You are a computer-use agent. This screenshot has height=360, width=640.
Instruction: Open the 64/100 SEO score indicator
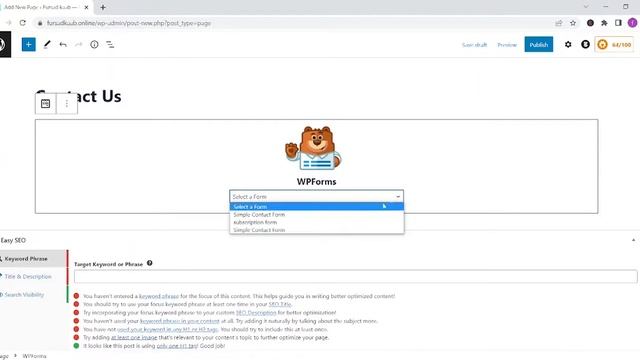coord(615,44)
